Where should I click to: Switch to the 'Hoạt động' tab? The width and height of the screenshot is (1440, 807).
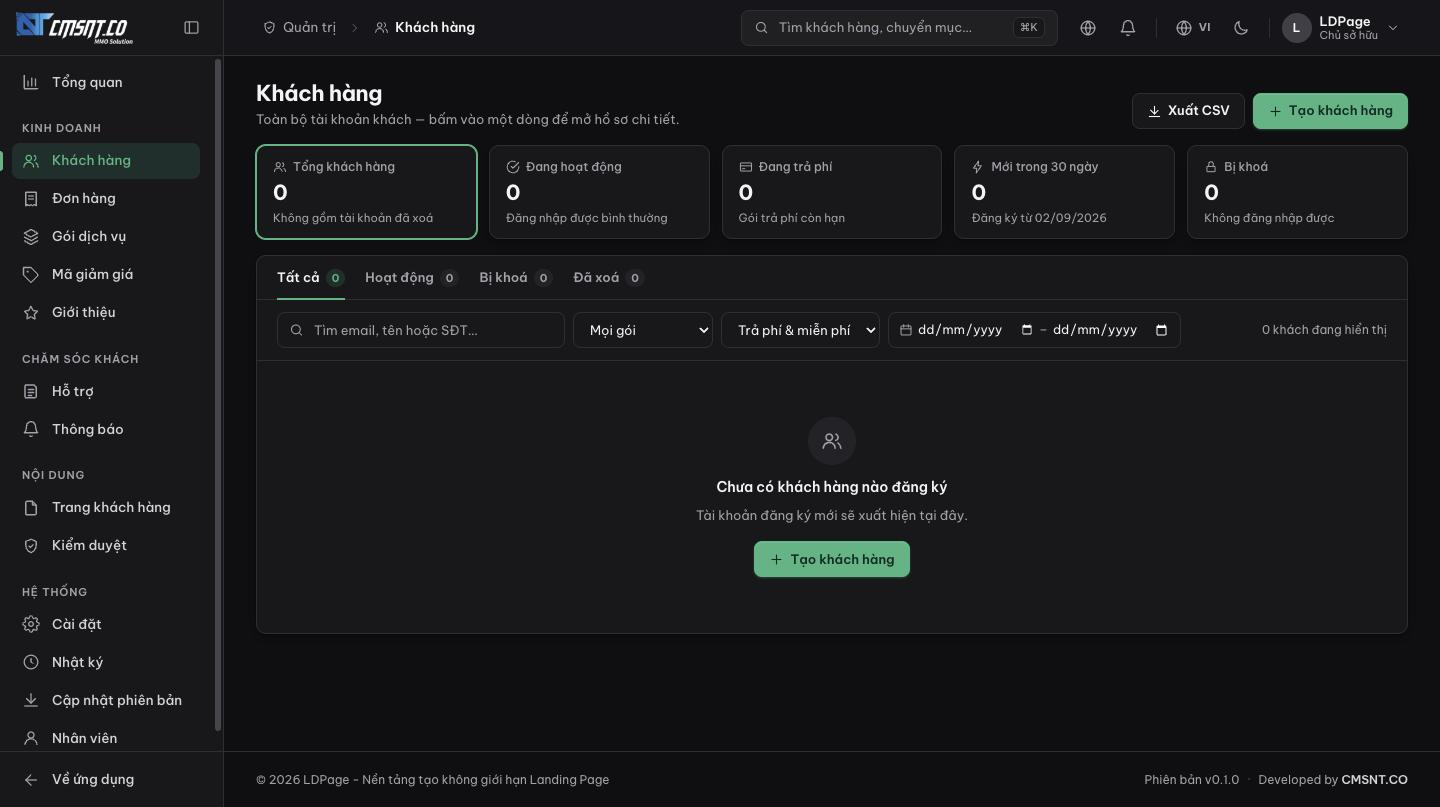pos(411,278)
